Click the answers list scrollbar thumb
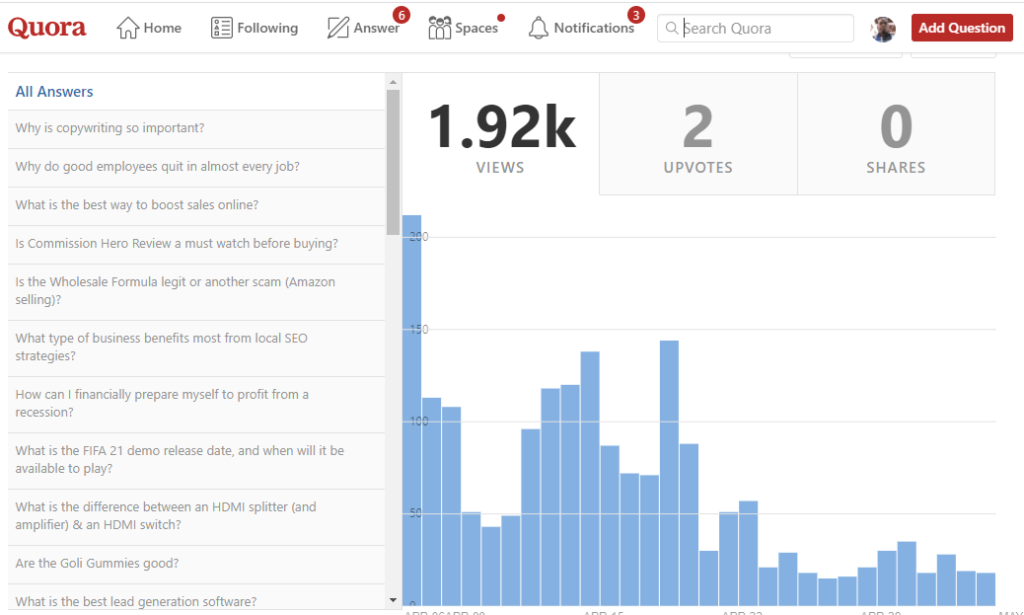1024x615 pixels. click(x=392, y=162)
